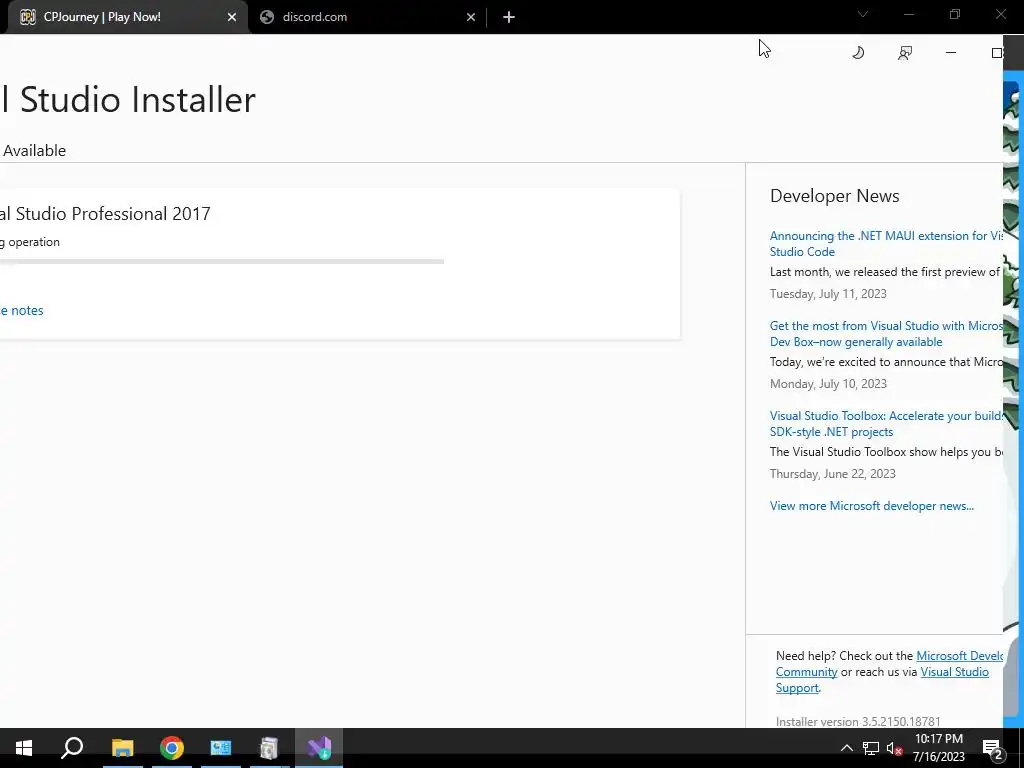The width and height of the screenshot is (1024, 768).
Task: Click the Studio Installer title text
Action: pos(128,100)
